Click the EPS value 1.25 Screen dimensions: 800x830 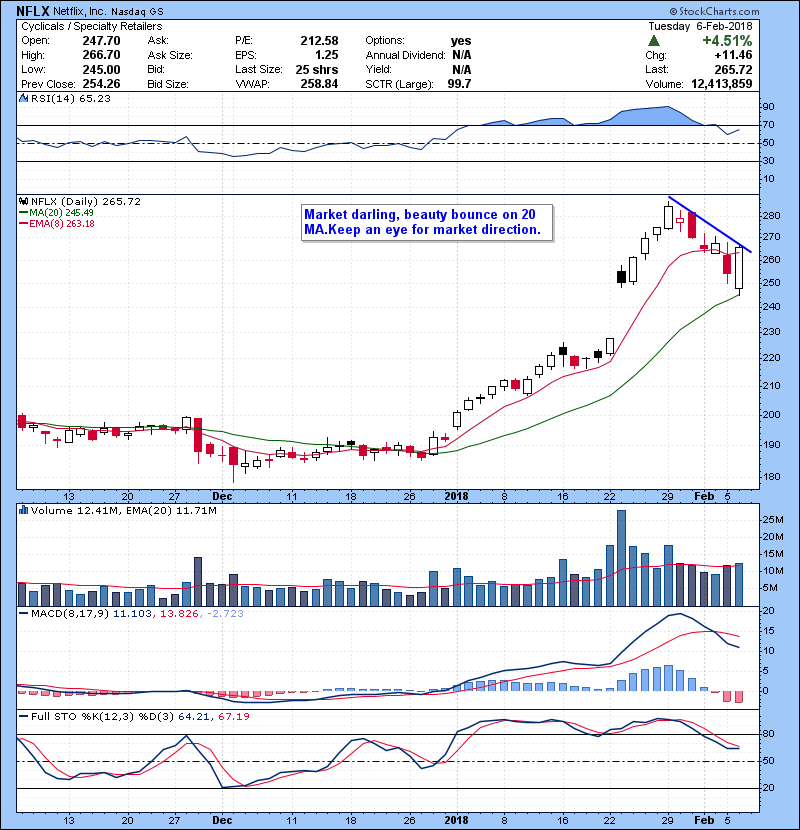tap(327, 55)
